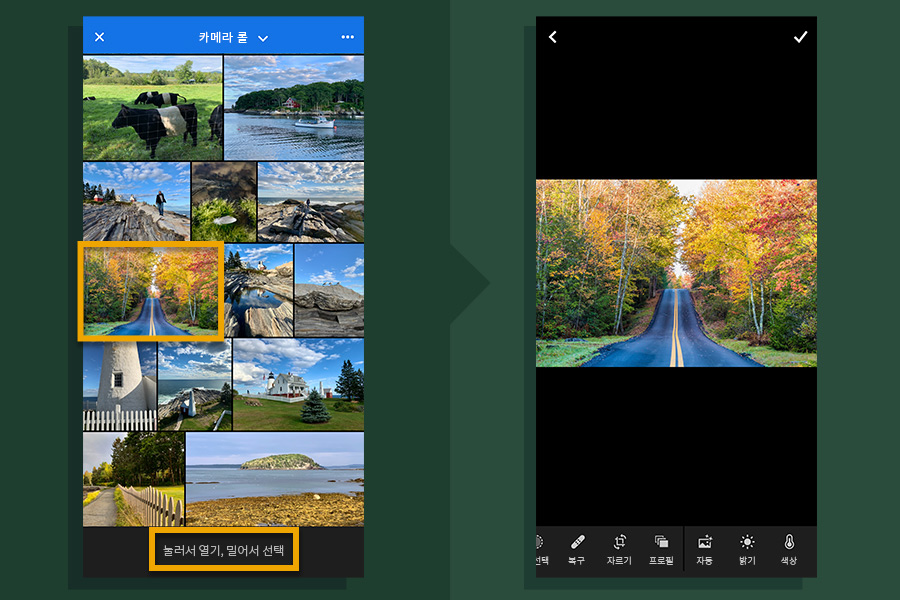Open the 프로필 profiles tool
The width and height of the screenshot is (900, 600).
pos(661,549)
